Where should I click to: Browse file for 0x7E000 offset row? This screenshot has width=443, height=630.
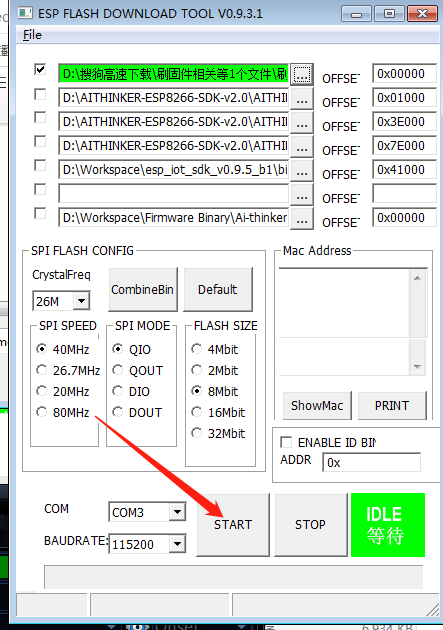(x=302, y=146)
